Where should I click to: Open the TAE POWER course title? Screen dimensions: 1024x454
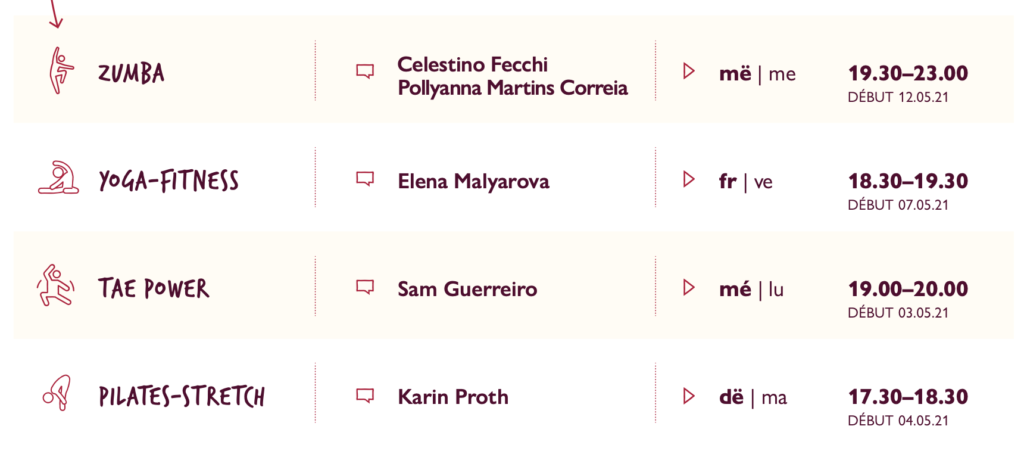153,288
